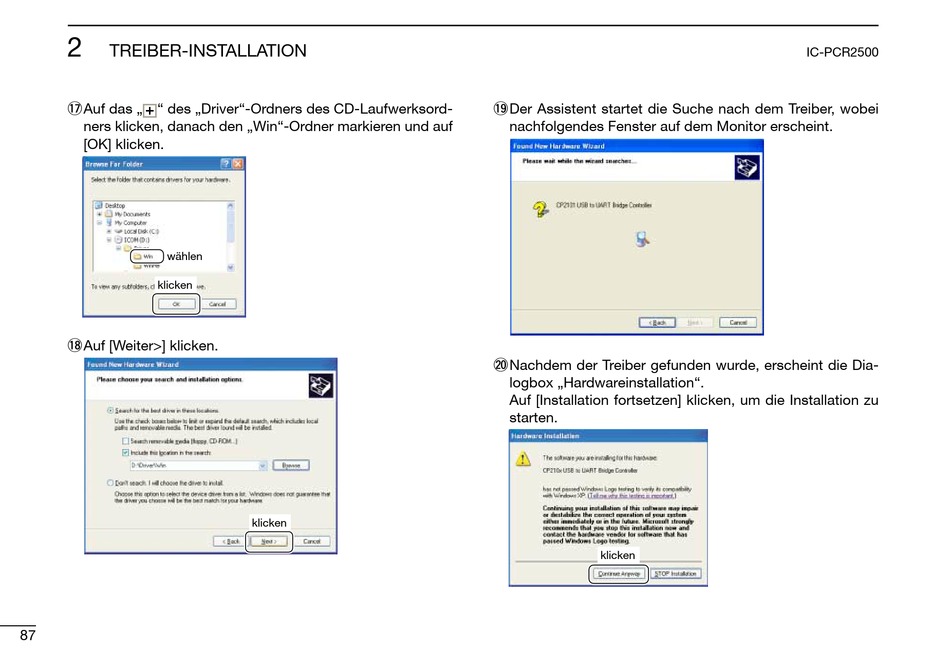
Task: Click the searching animation icon
Action: coord(642,239)
